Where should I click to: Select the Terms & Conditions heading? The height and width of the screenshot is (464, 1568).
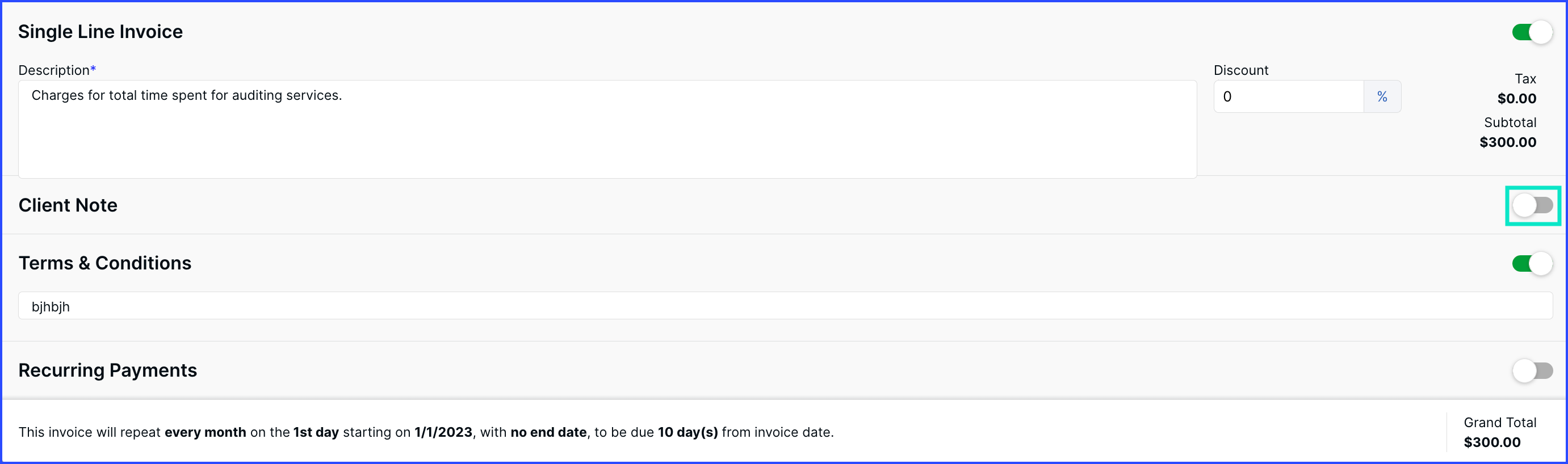tap(104, 263)
